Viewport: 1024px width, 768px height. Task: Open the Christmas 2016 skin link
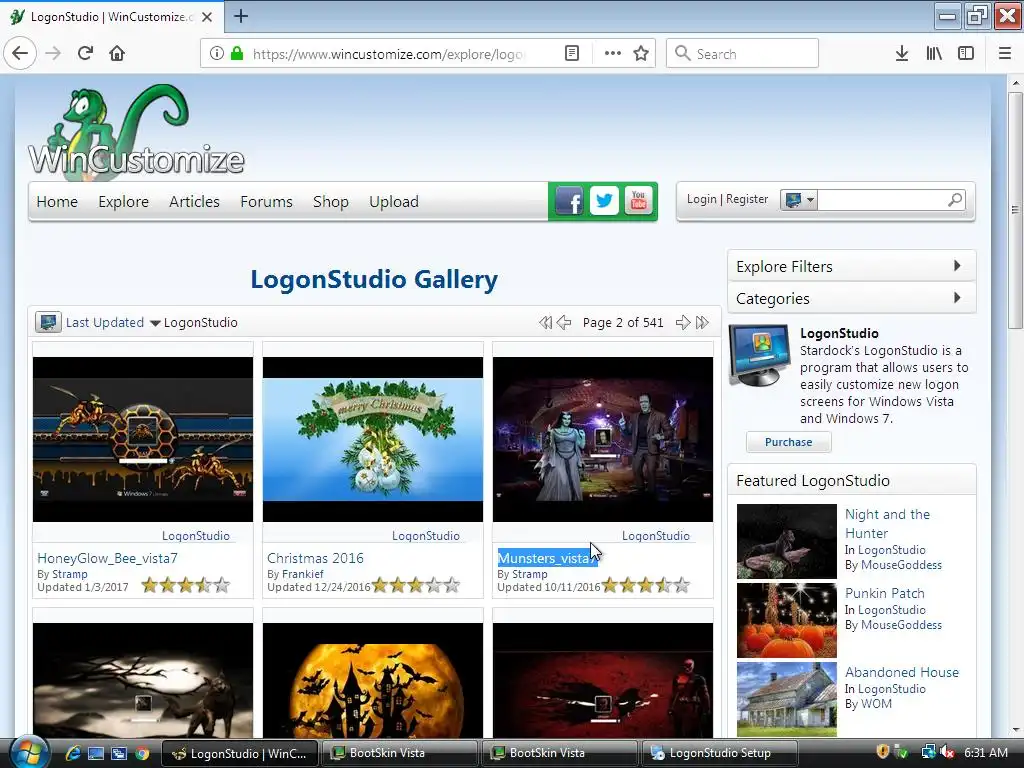315,558
